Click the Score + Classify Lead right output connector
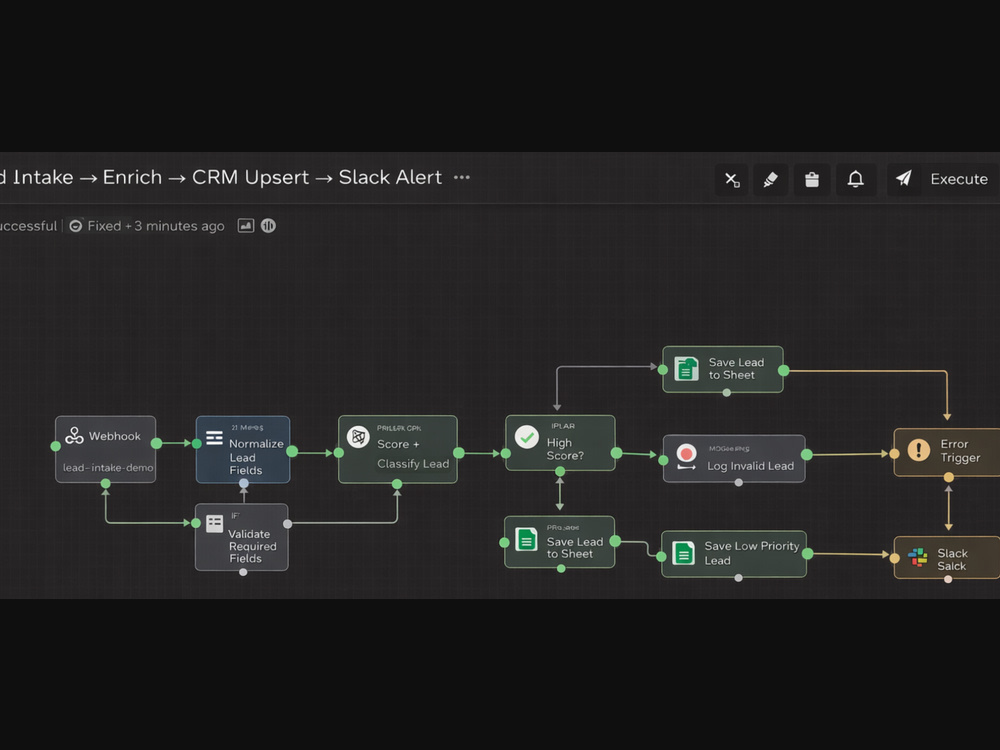1000x750 pixels. point(459,453)
